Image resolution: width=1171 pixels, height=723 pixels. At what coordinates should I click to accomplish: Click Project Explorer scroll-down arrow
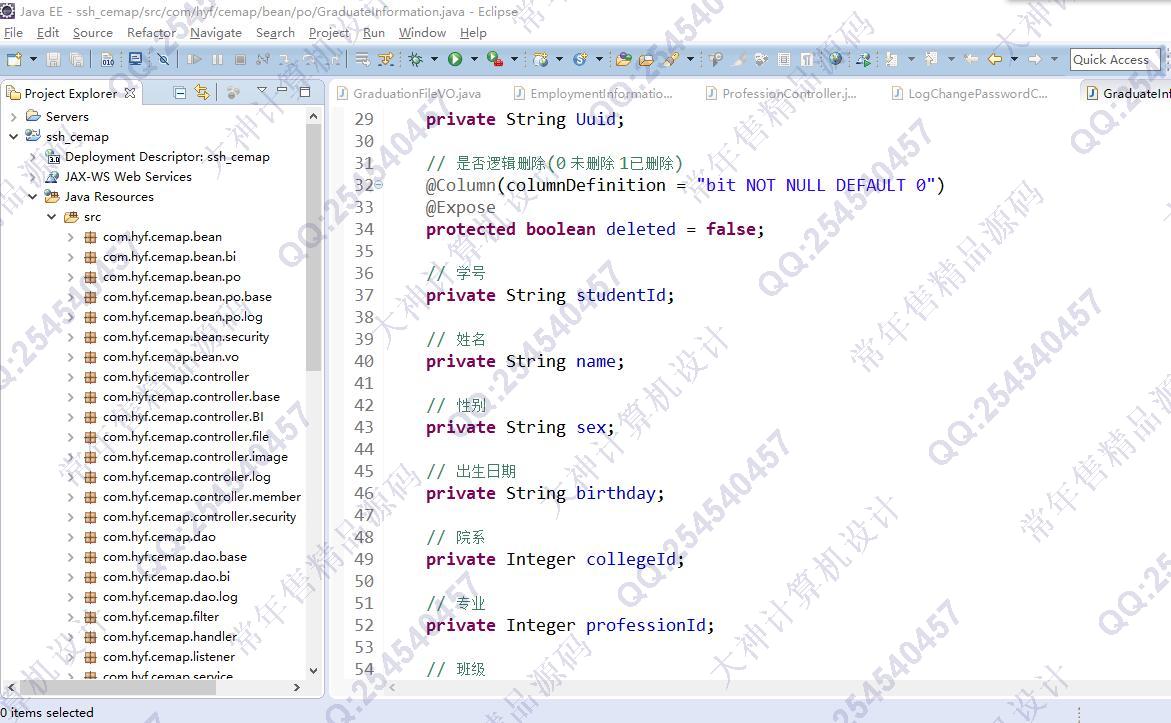[x=314, y=671]
